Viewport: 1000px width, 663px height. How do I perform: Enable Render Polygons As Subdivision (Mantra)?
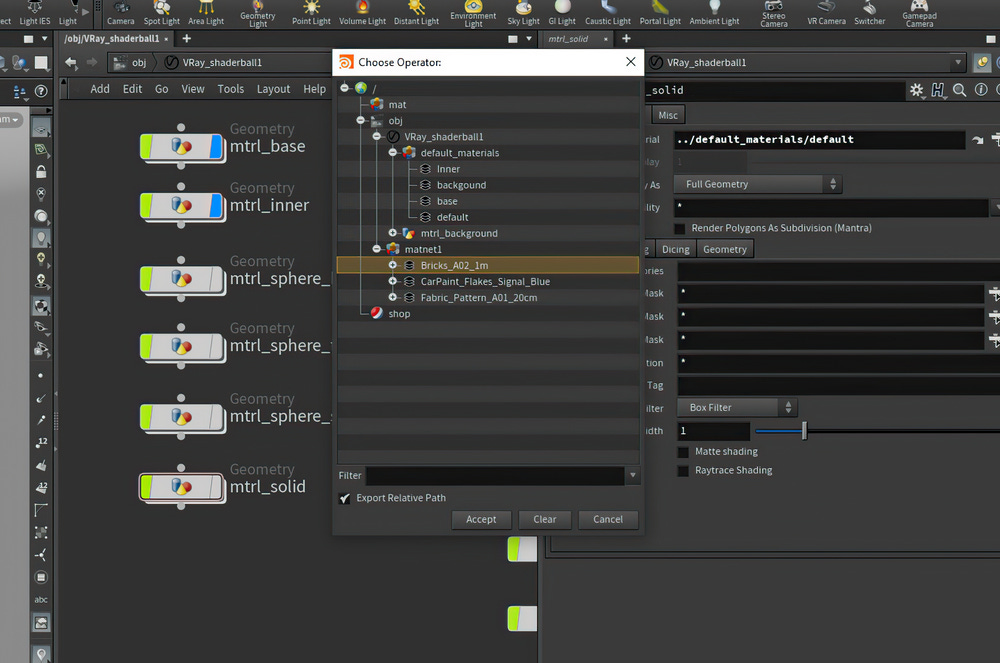tap(680, 228)
